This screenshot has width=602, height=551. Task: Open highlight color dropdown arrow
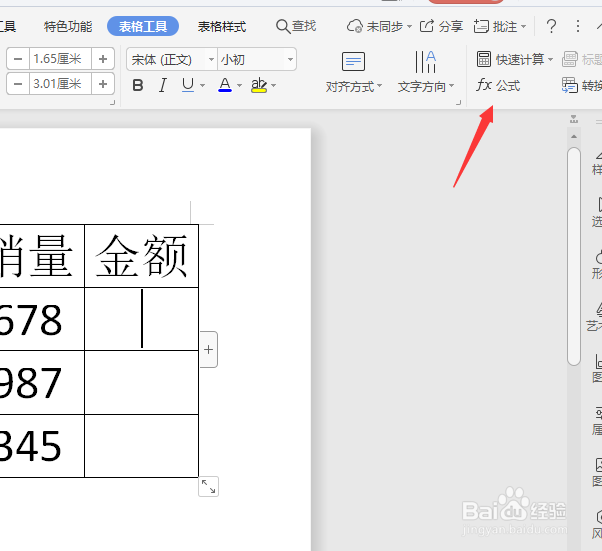pos(273,85)
